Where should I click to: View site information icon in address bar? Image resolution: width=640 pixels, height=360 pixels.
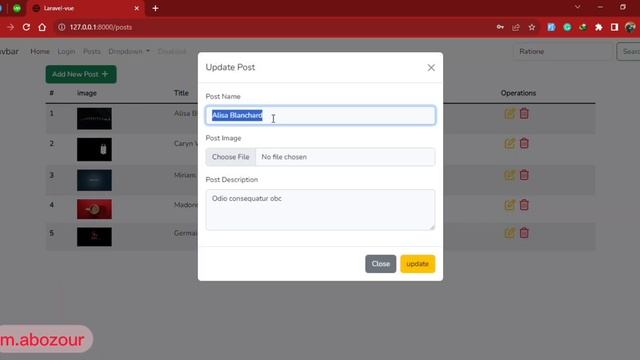point(62,27)
